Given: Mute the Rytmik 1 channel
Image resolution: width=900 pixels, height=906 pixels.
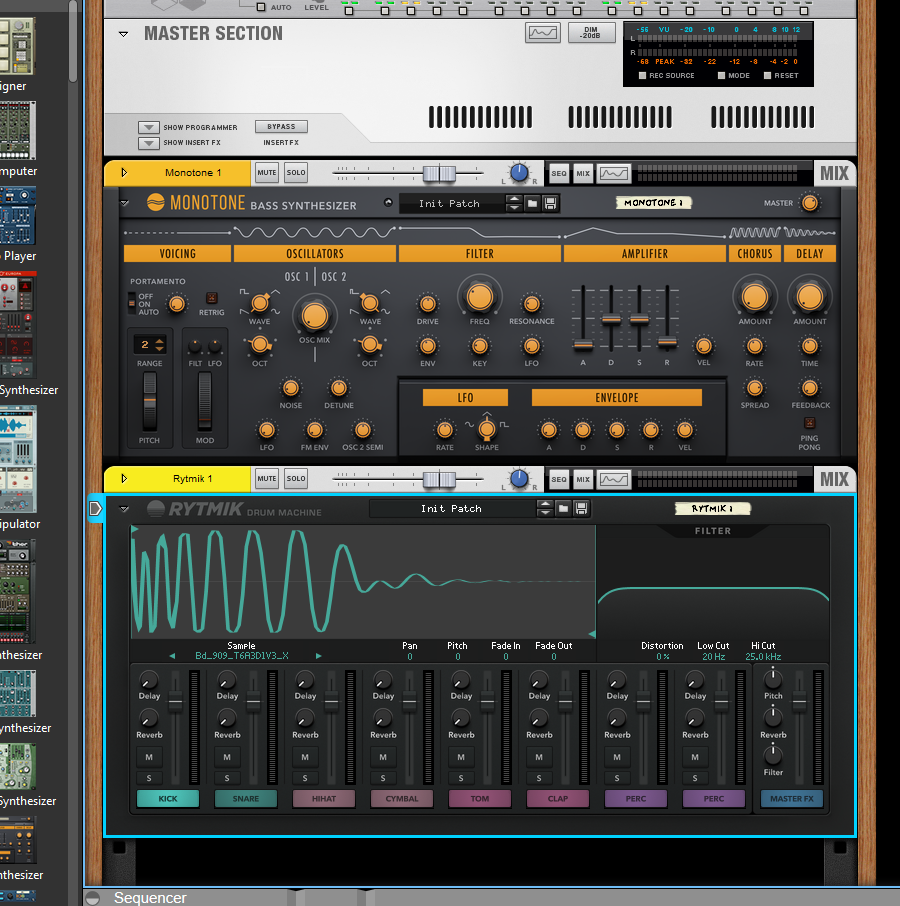Looking at the screenshot, I should (266, 479).
